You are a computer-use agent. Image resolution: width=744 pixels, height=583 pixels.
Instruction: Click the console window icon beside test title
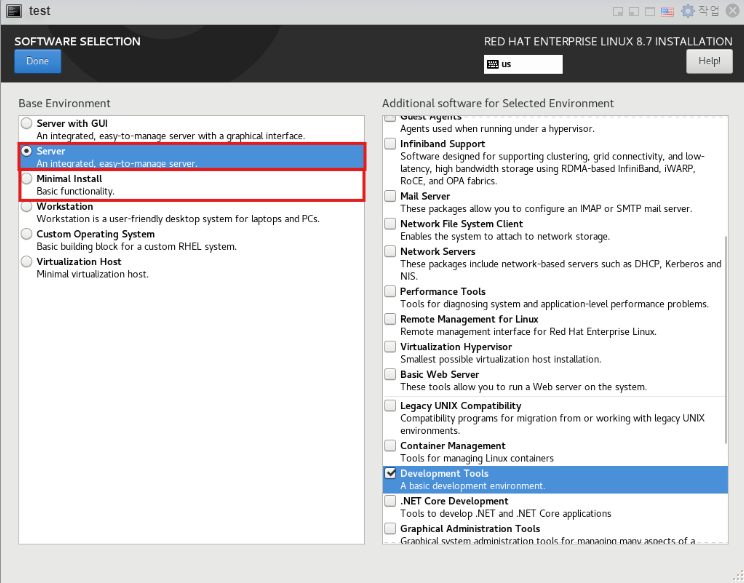click(x=14, y=10)
